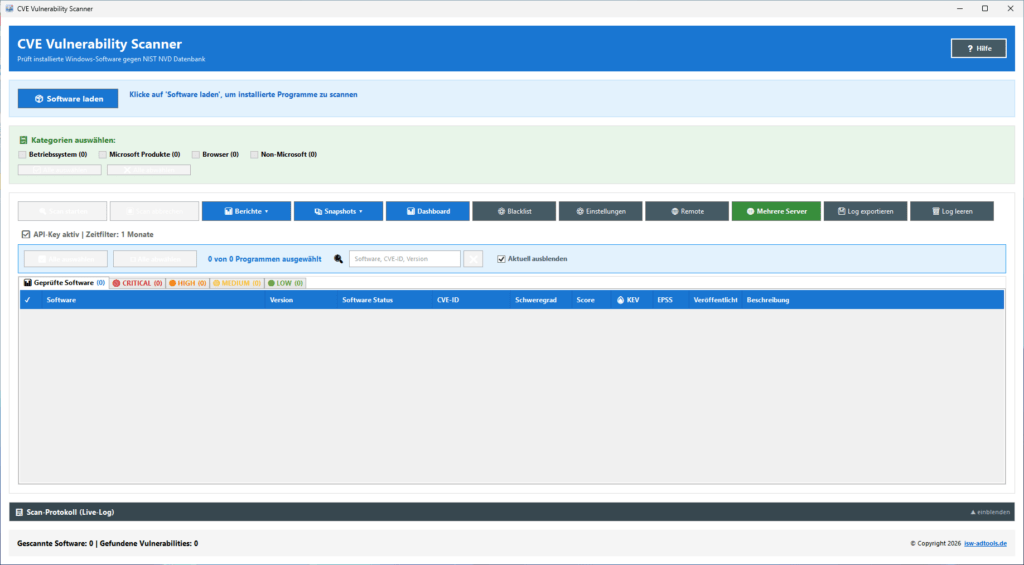The height and width of the screenshot is (565, 1024).
Task: Click the '0 von 0 Programmen ausgewählt' text
Action: click(264, 259)
